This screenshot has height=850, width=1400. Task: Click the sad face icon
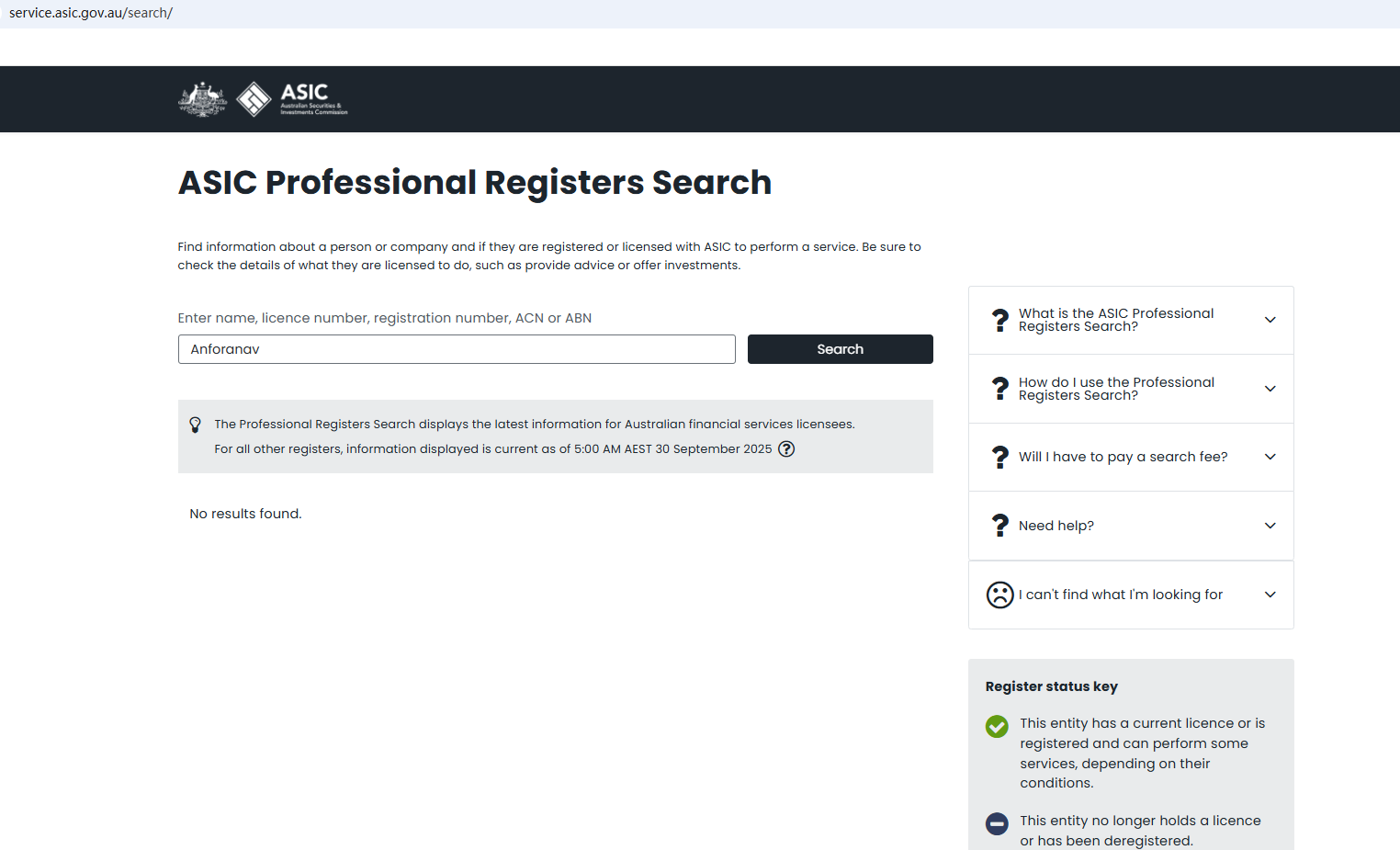coord(999,595)
